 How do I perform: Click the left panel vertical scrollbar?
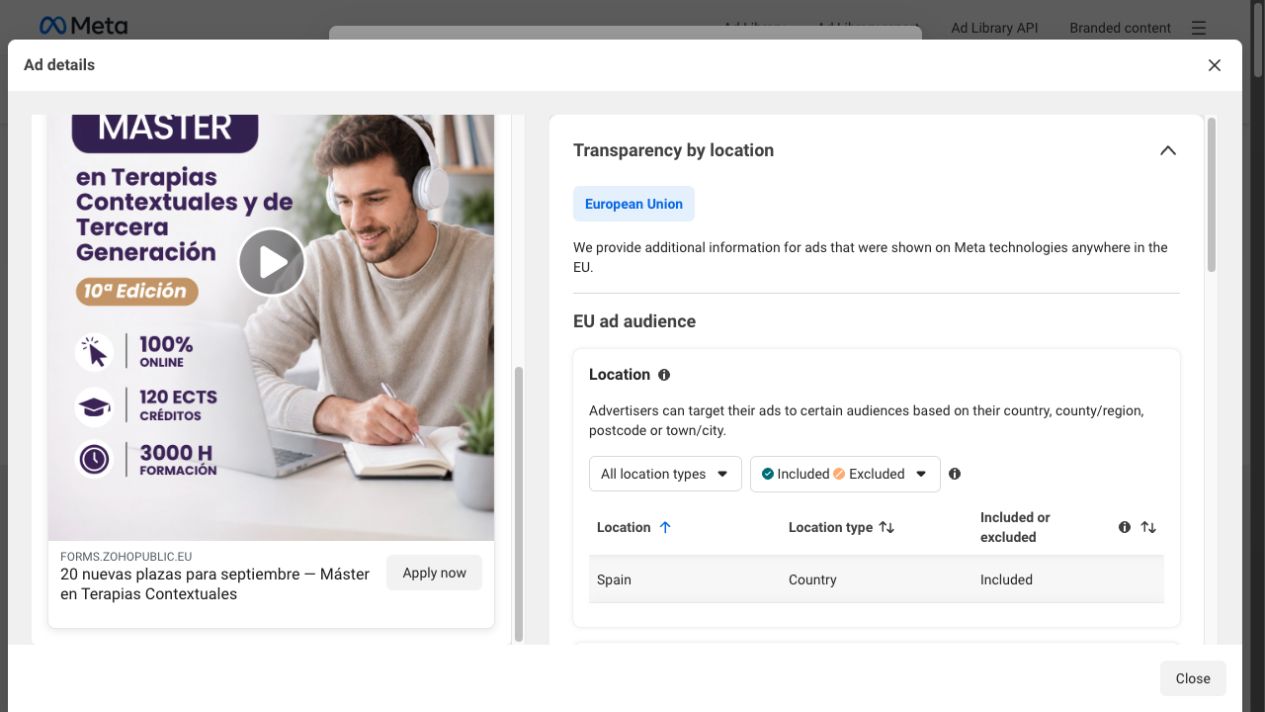[x=518, y=504]
